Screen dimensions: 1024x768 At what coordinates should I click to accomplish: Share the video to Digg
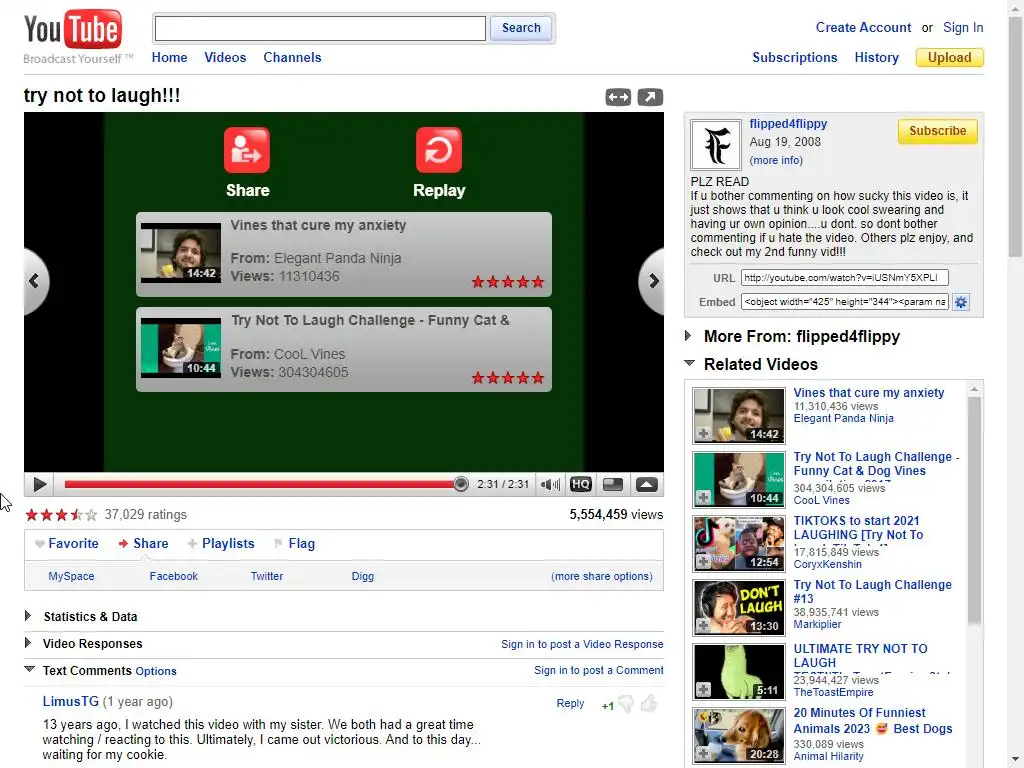362,576
